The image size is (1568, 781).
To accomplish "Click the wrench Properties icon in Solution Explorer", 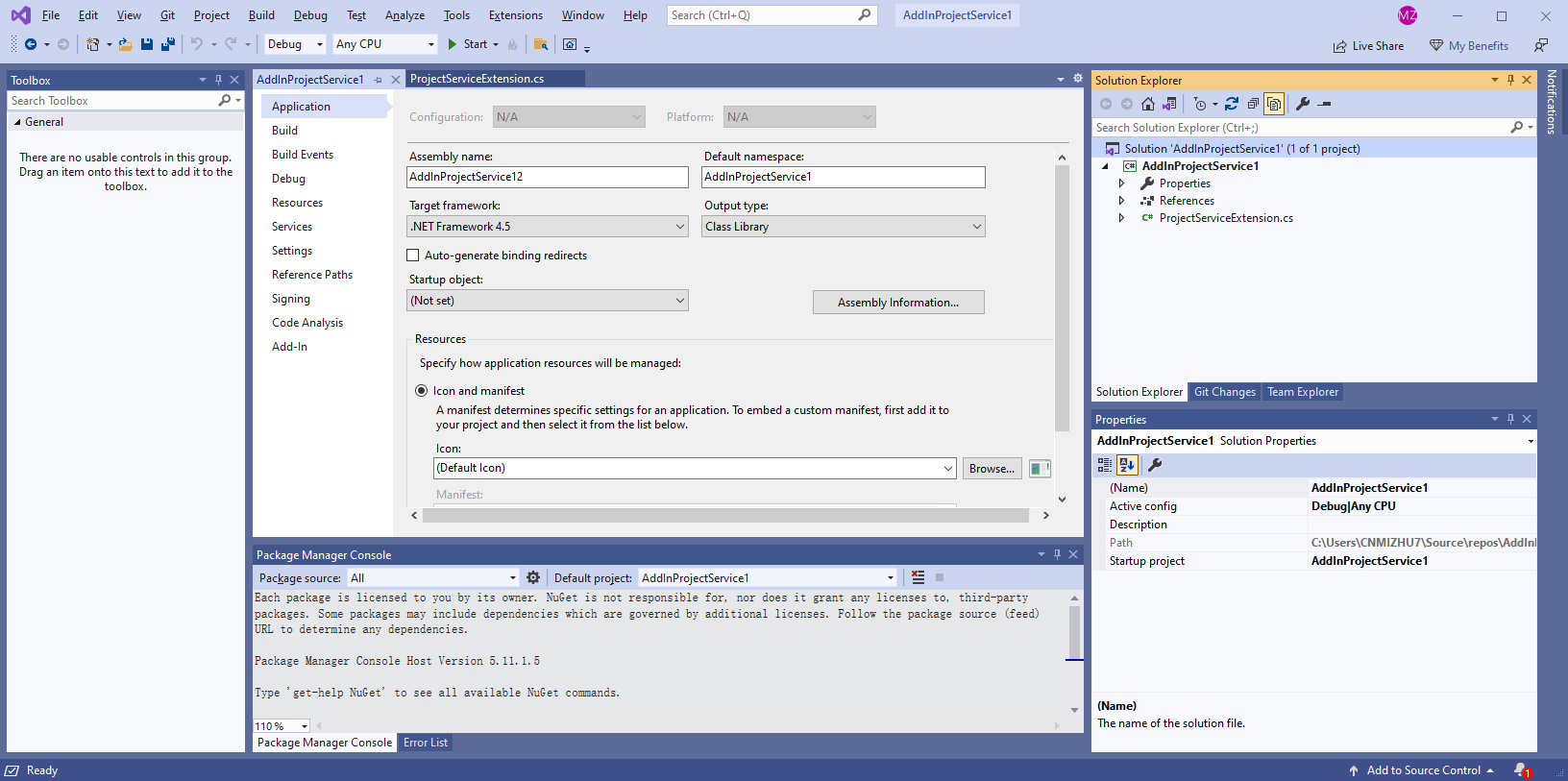I will [x=1303, y=104].
